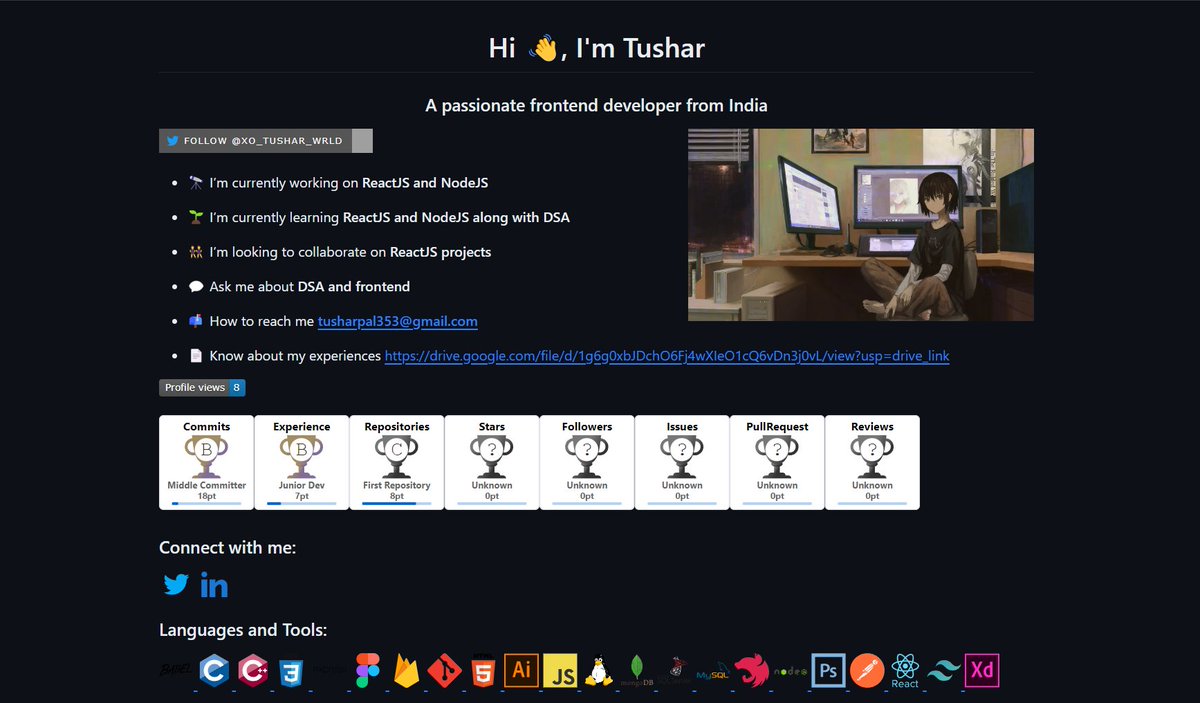Click the C++ hexagon icon

click(x=254, y=671)
